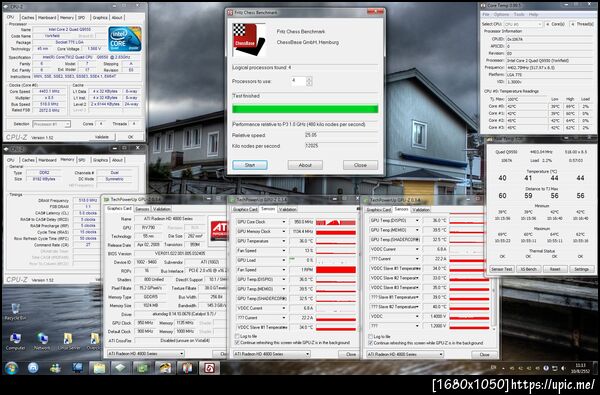
Task: Click the Validate button in CPU-Z
Action: tap(101, 137)
